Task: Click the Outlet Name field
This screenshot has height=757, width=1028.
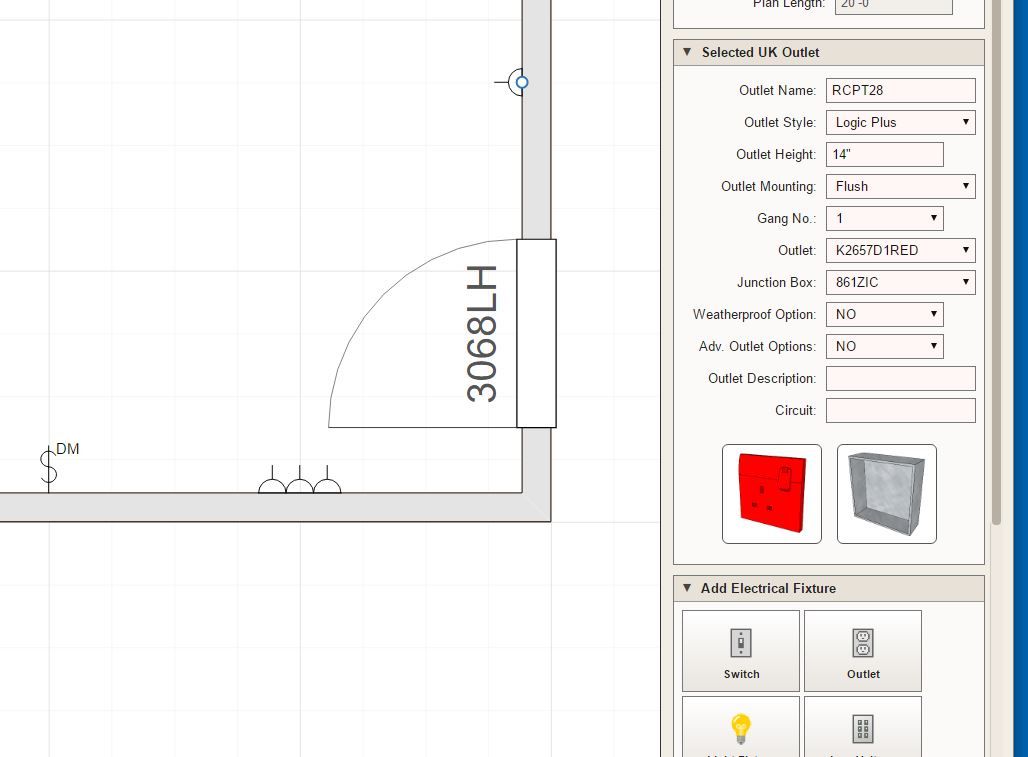Action: click(x=901, y=90)
